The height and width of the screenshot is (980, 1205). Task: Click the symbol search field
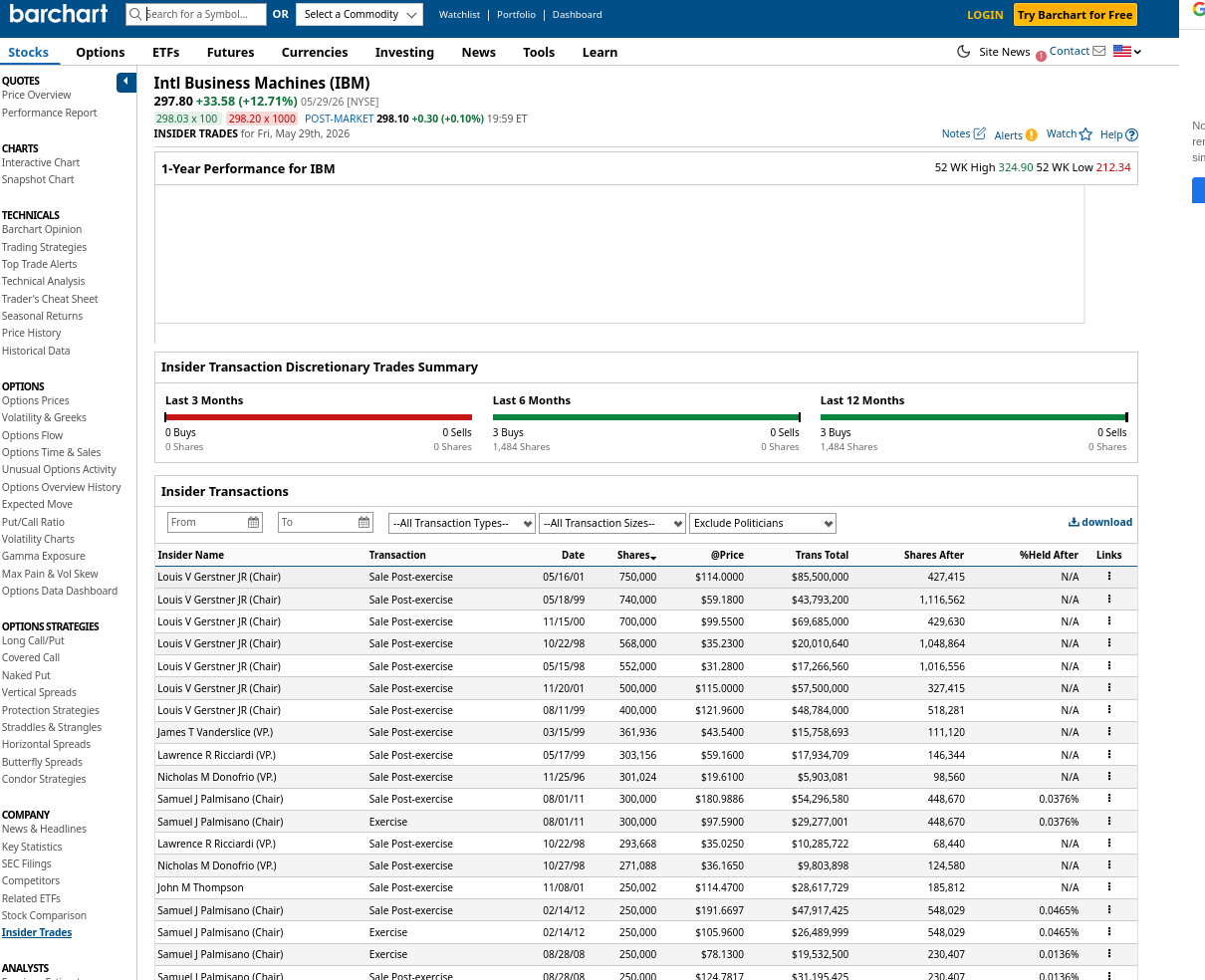coord(196,14)
